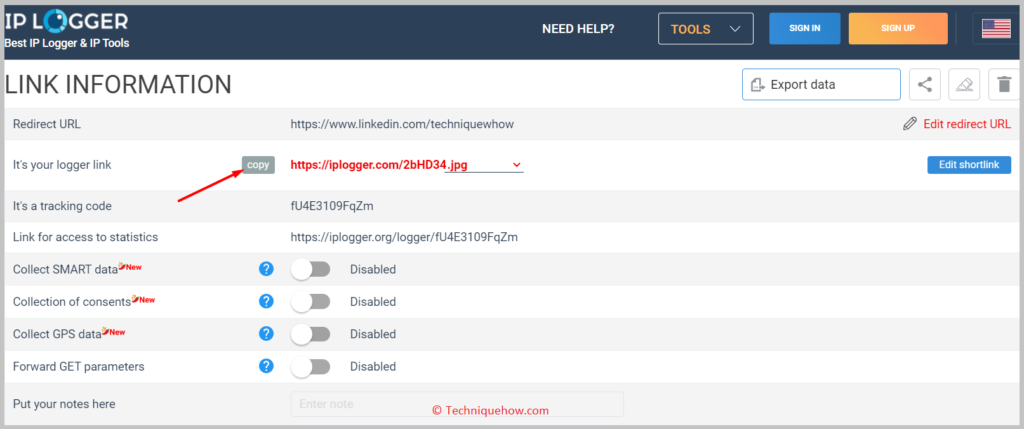The height and width of the screenshot is (429, 1024).
Task: Click the trash delete icon
Action: [1004, 84]
